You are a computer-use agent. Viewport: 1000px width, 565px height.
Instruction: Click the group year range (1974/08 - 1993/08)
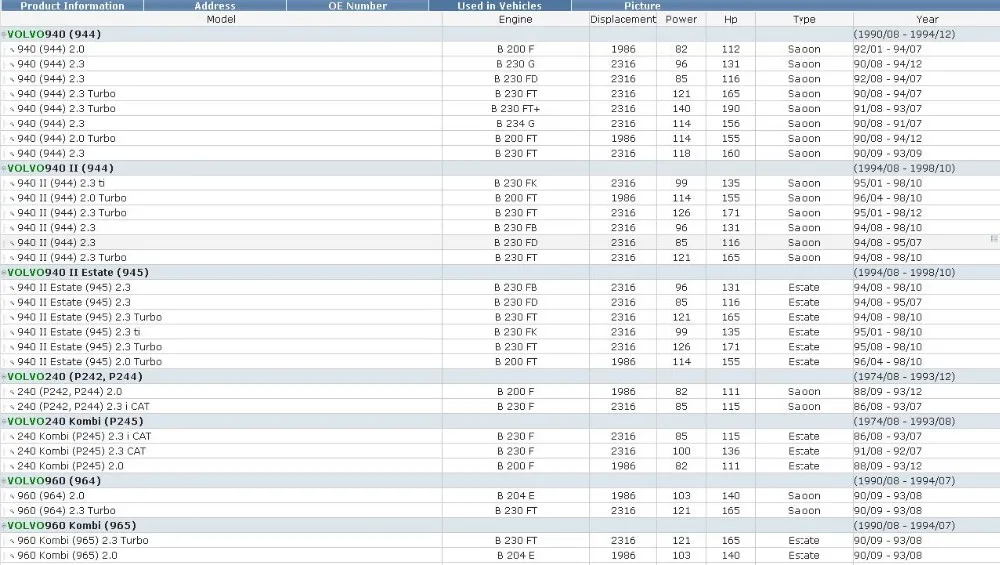904,422
